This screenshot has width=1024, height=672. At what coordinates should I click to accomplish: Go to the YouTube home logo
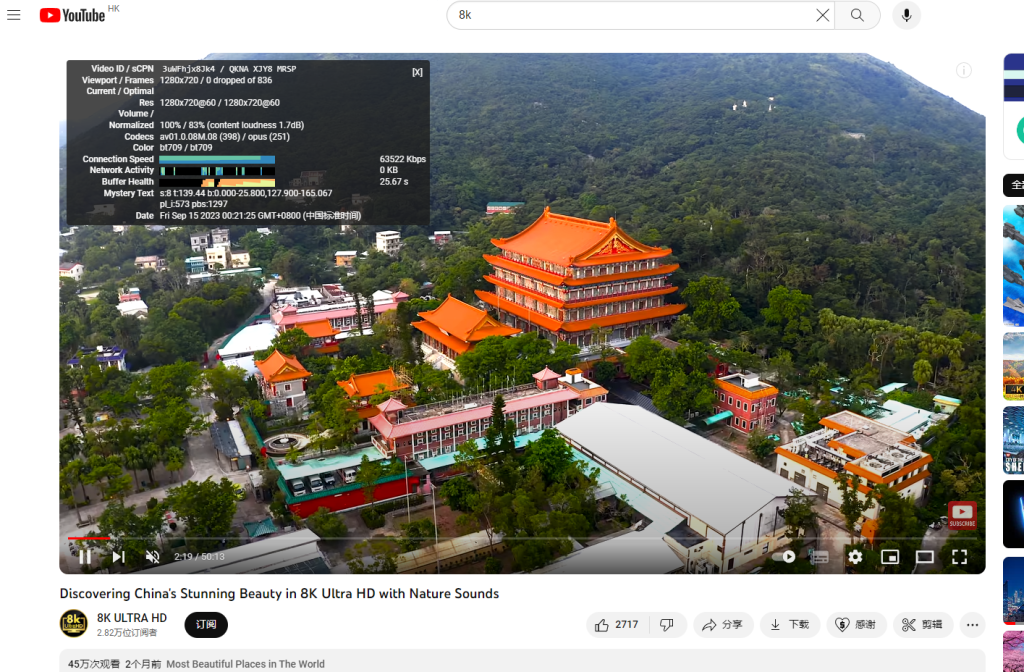pyautogui.click(x=73, y=15)
